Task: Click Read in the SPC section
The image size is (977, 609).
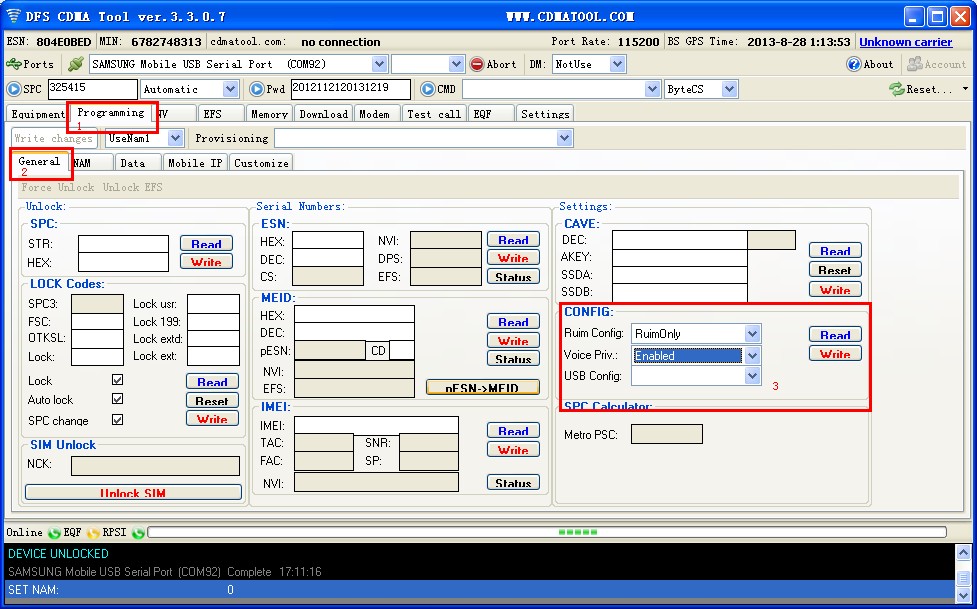Action: coord(206,244)
